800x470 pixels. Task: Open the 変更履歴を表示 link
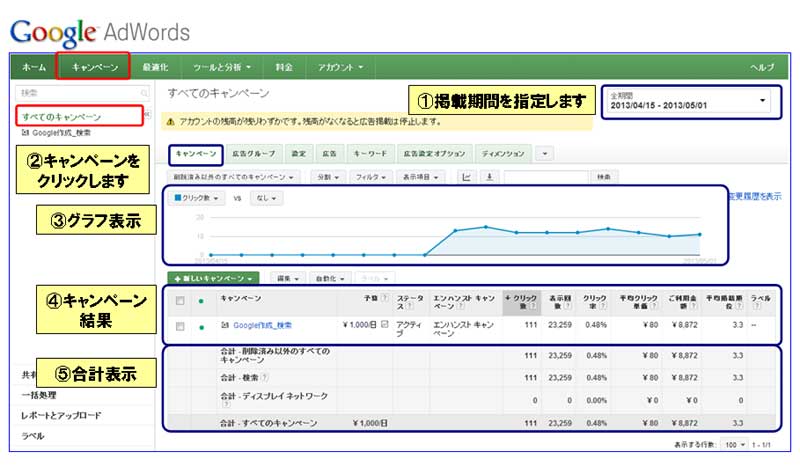pyautogui.click(x=755, y=196)
